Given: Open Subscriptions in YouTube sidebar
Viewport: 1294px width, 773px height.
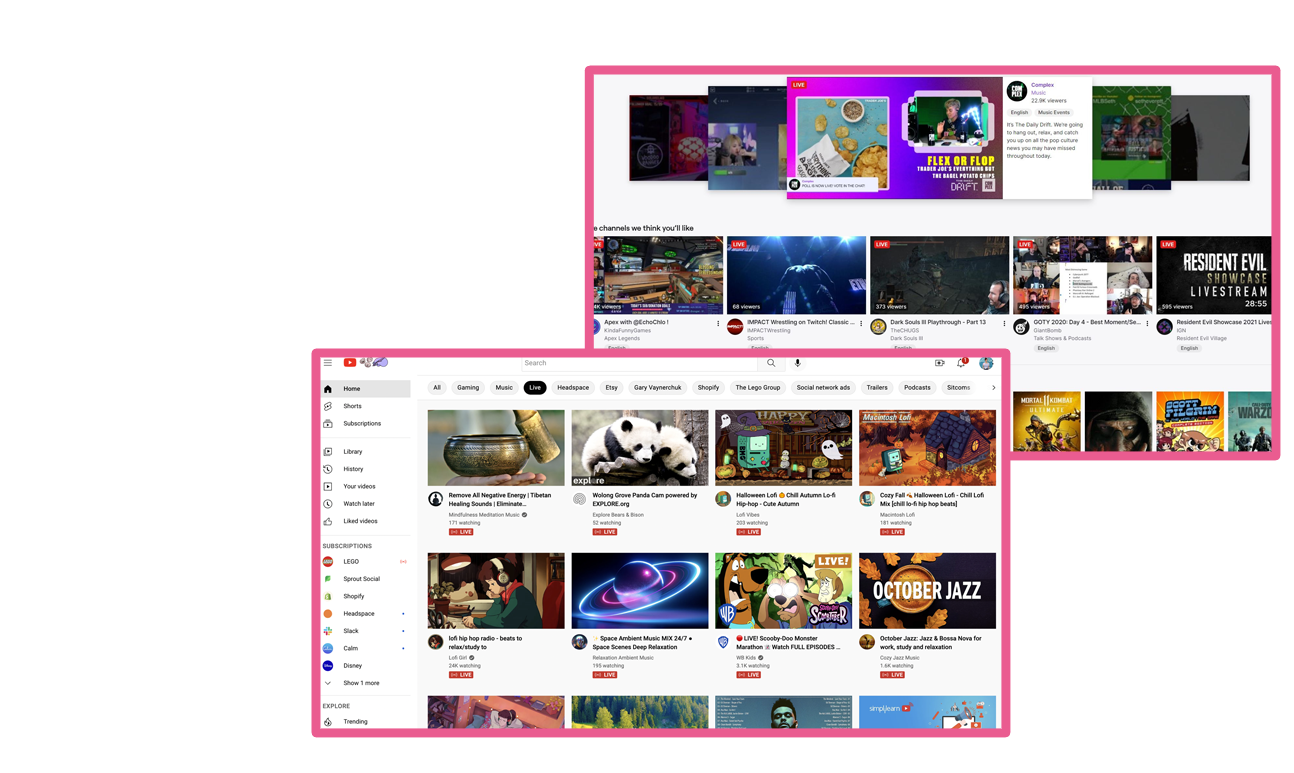Looking at the screenshot, I should (x=365, y=423).
